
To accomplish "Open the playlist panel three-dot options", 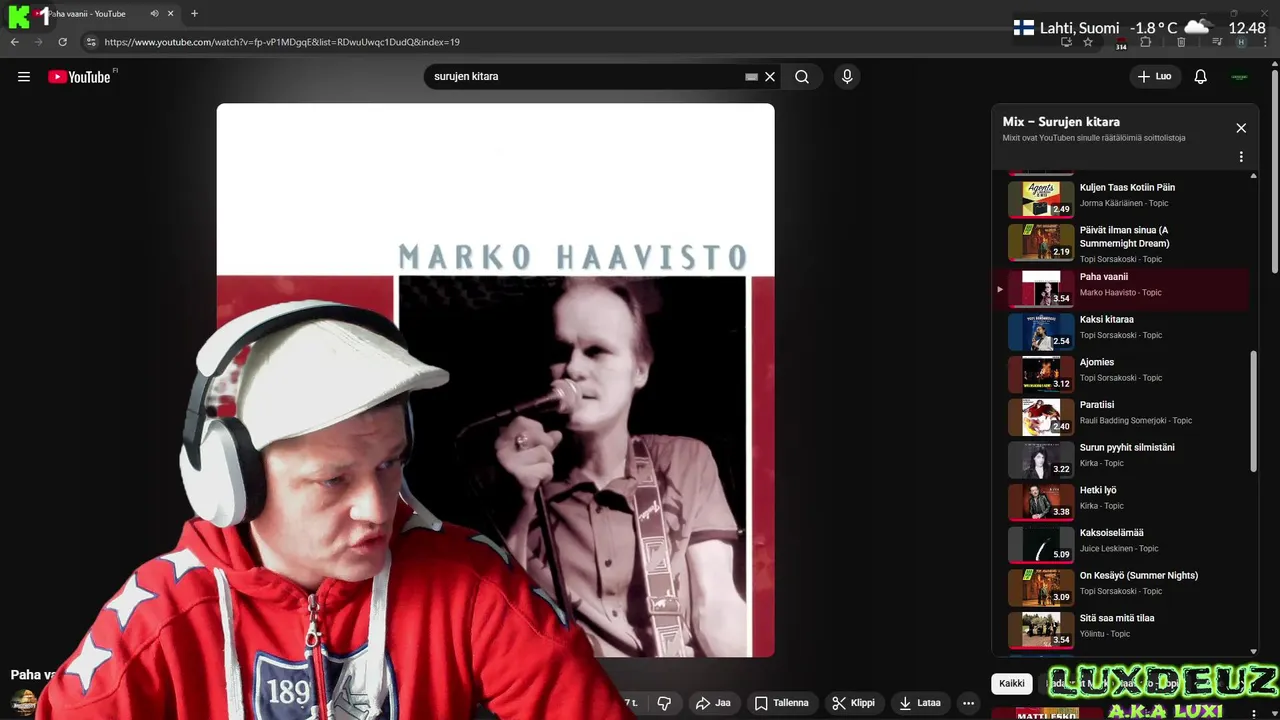I will click(1241, 157).
